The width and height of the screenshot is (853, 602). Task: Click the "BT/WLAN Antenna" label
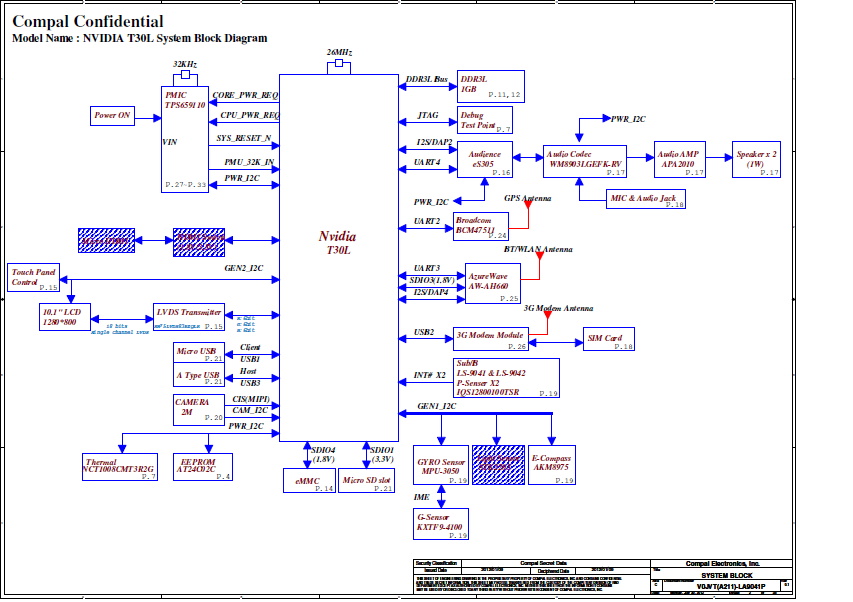[538, 250]
